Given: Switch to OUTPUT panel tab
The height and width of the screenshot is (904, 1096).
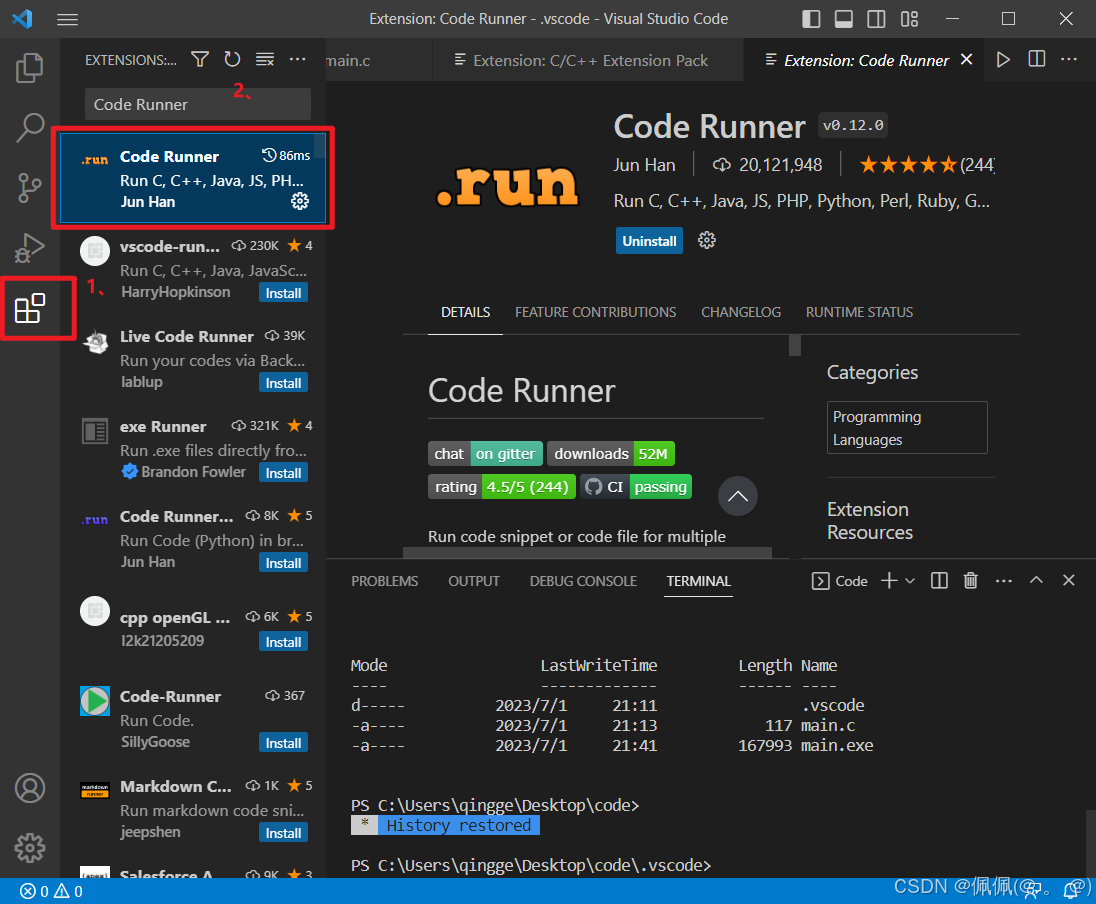Looking at the screenshot, I should tap(474, 581).
